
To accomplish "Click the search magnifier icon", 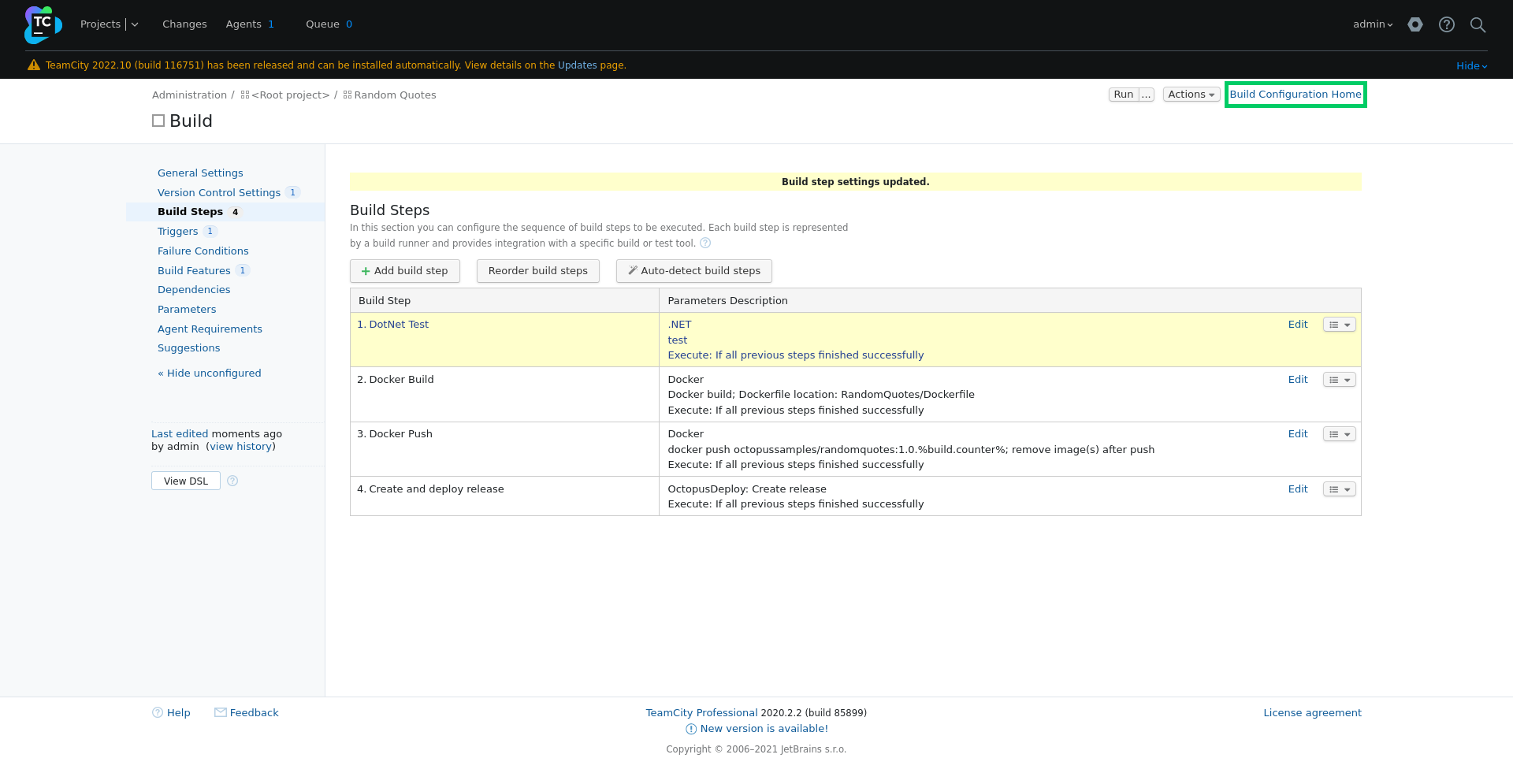I will click(1478, 24).
